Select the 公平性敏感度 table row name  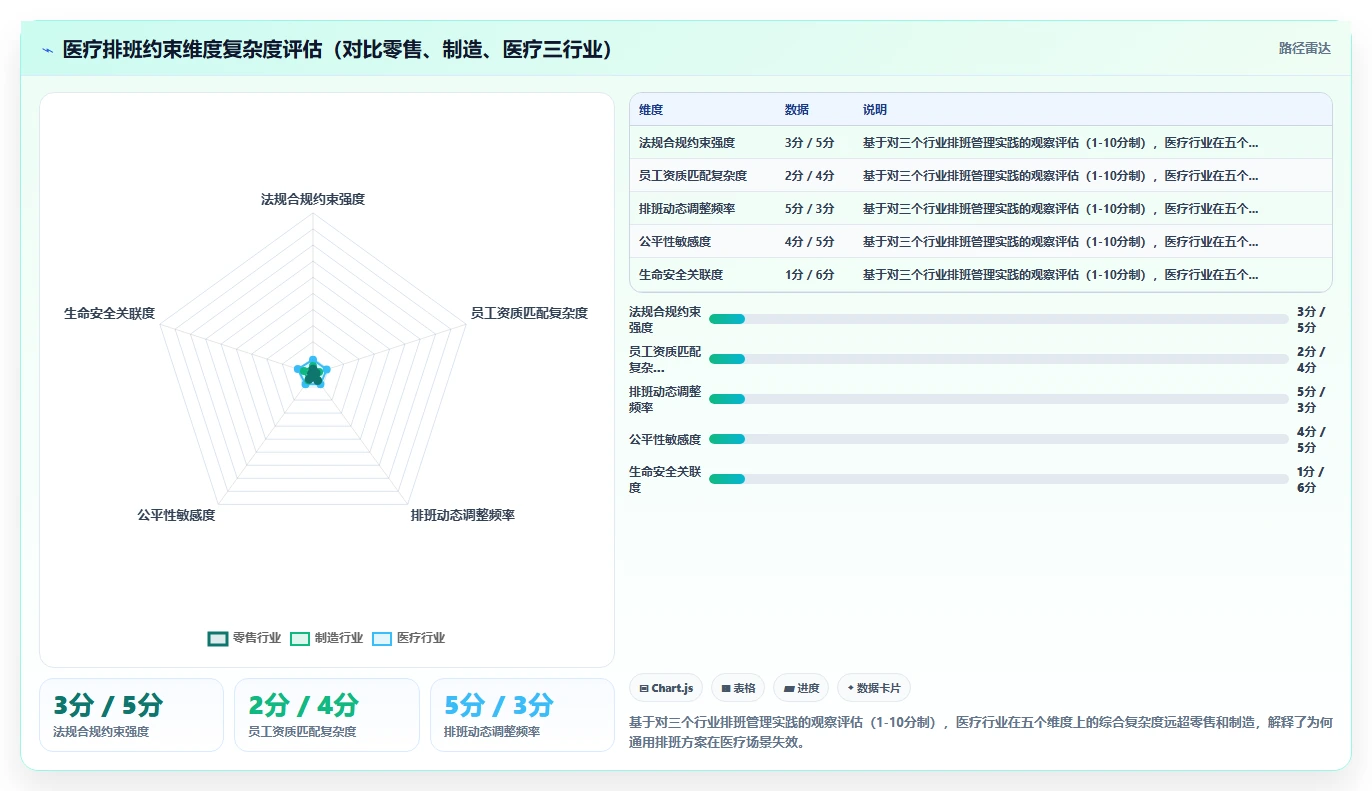coord(675,242)
